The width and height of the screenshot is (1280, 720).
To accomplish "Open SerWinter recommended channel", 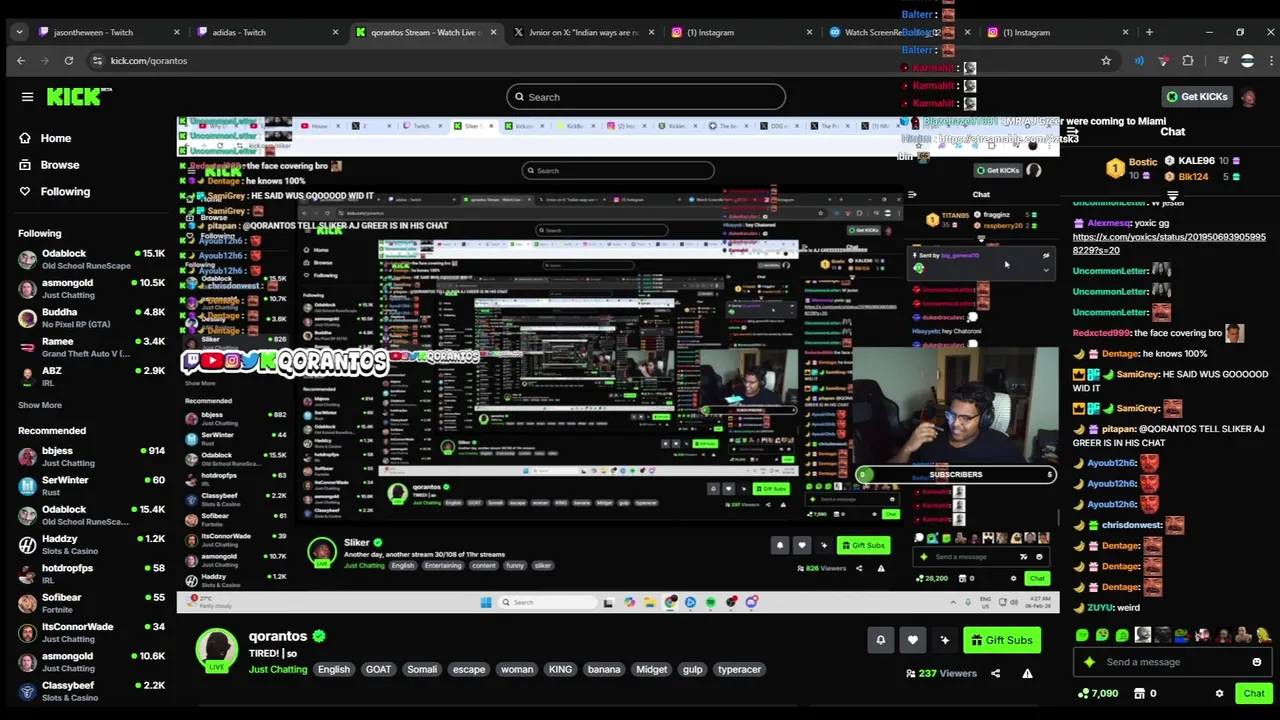I will (x=91, y=486).
